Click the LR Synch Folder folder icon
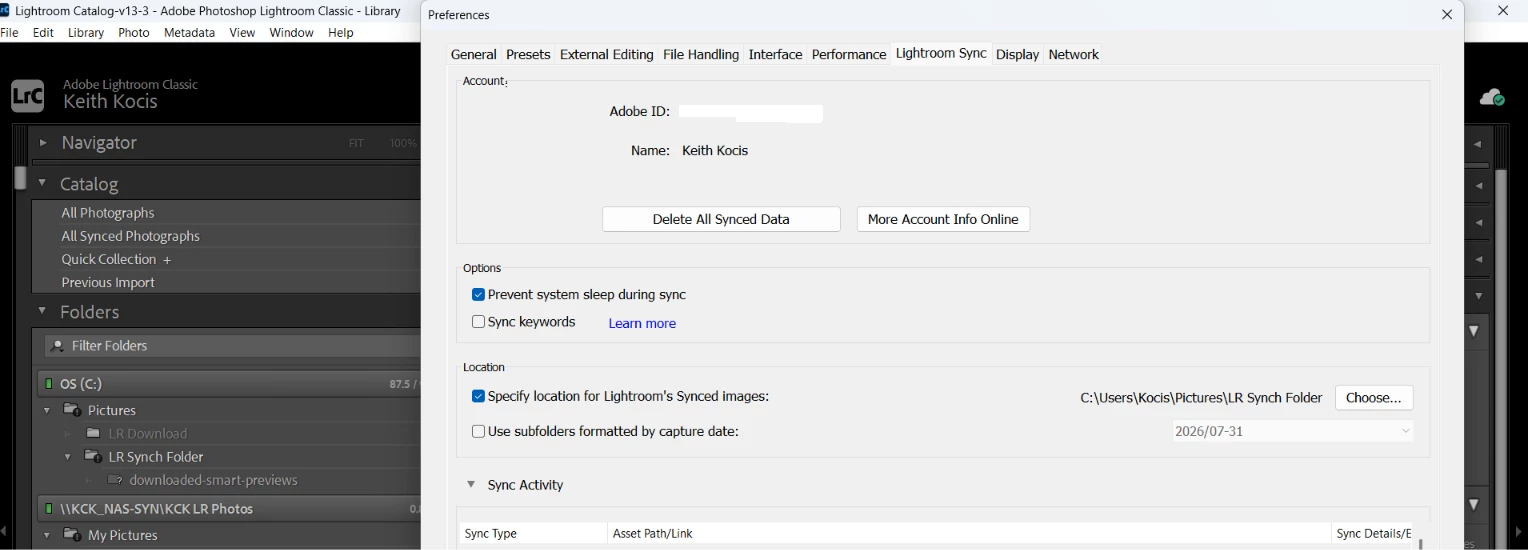This screenshot has width=1528, height=550. click(x=93, y=456)
